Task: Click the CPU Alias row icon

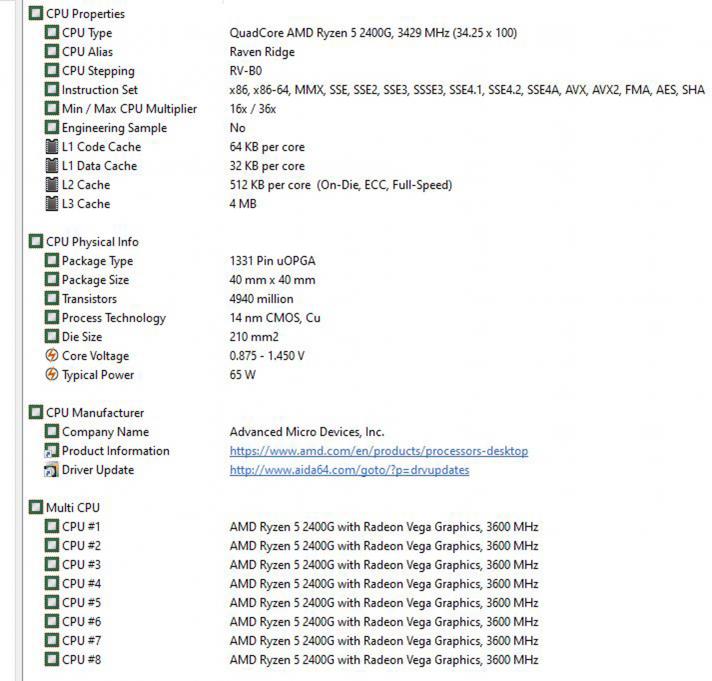Action: 52,51
